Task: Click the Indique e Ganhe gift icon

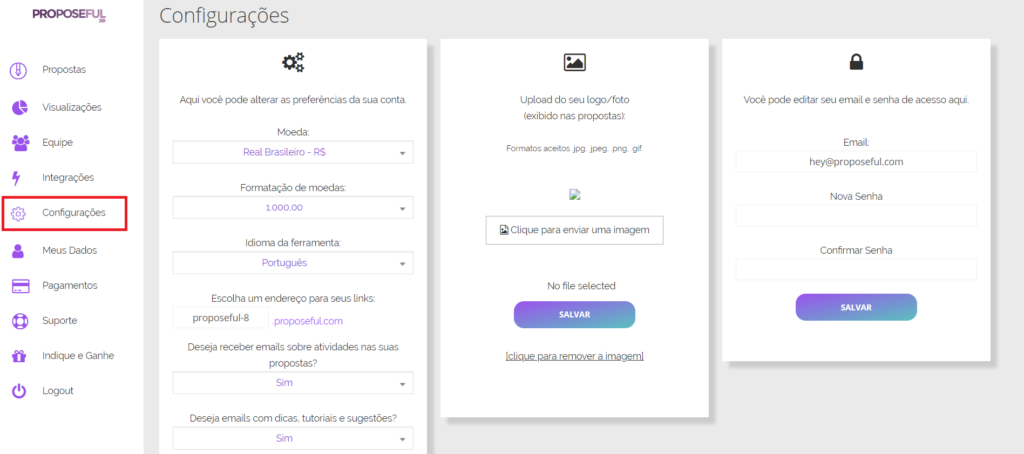Action: [x=19, y=356]
